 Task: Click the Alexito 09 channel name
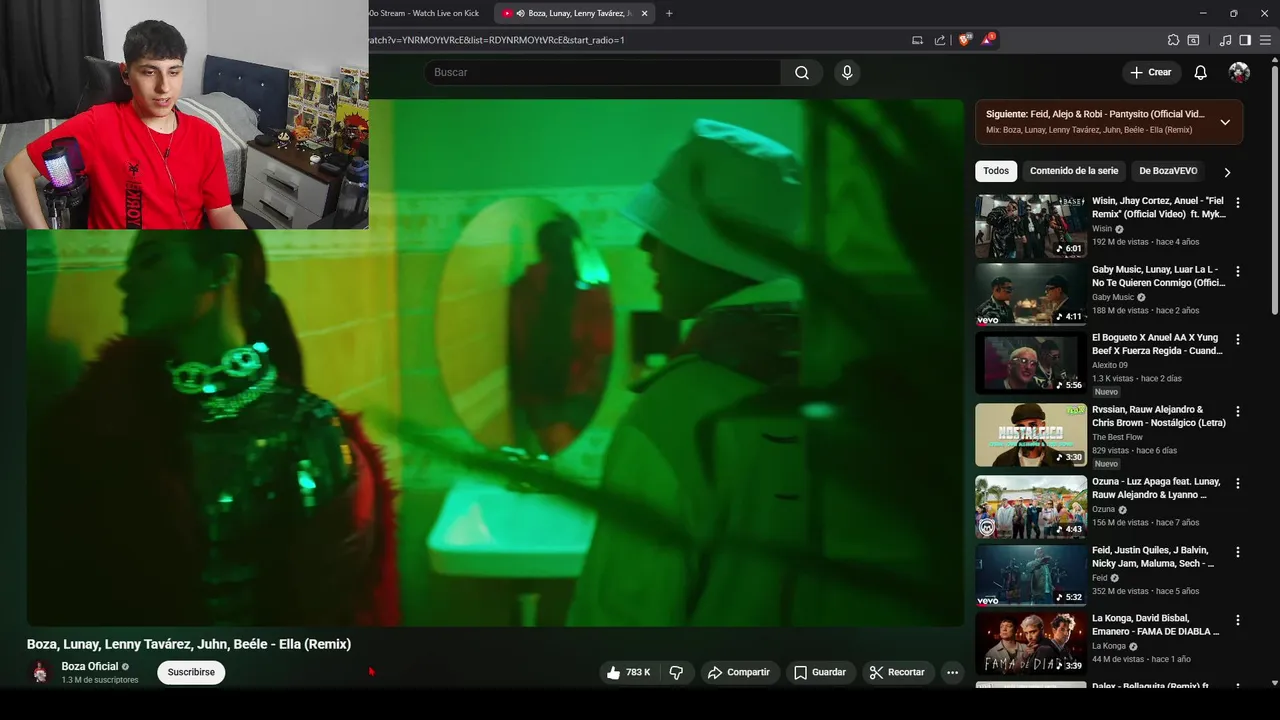click(x=1110, y=365)
